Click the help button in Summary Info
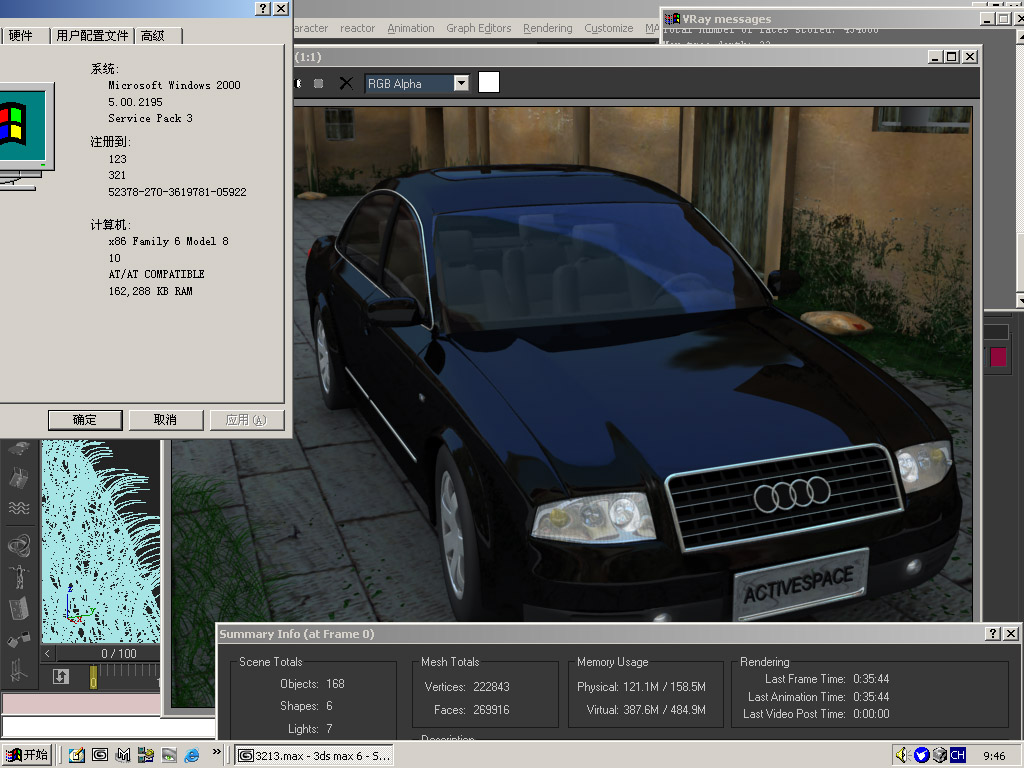1024x768 pixels. [993, 633]
